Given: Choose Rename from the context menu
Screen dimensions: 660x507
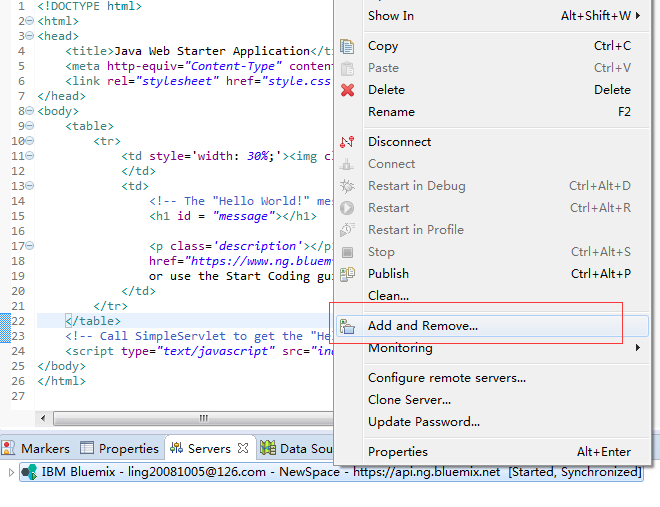Looking at the screenshot, I should click(492, 112).
